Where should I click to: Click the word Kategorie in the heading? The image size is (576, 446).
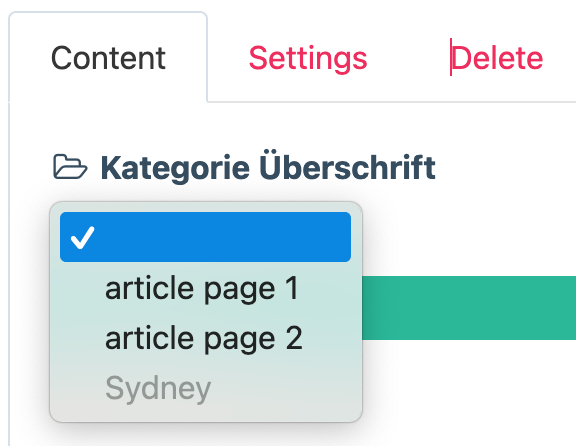tap(176, 168)
